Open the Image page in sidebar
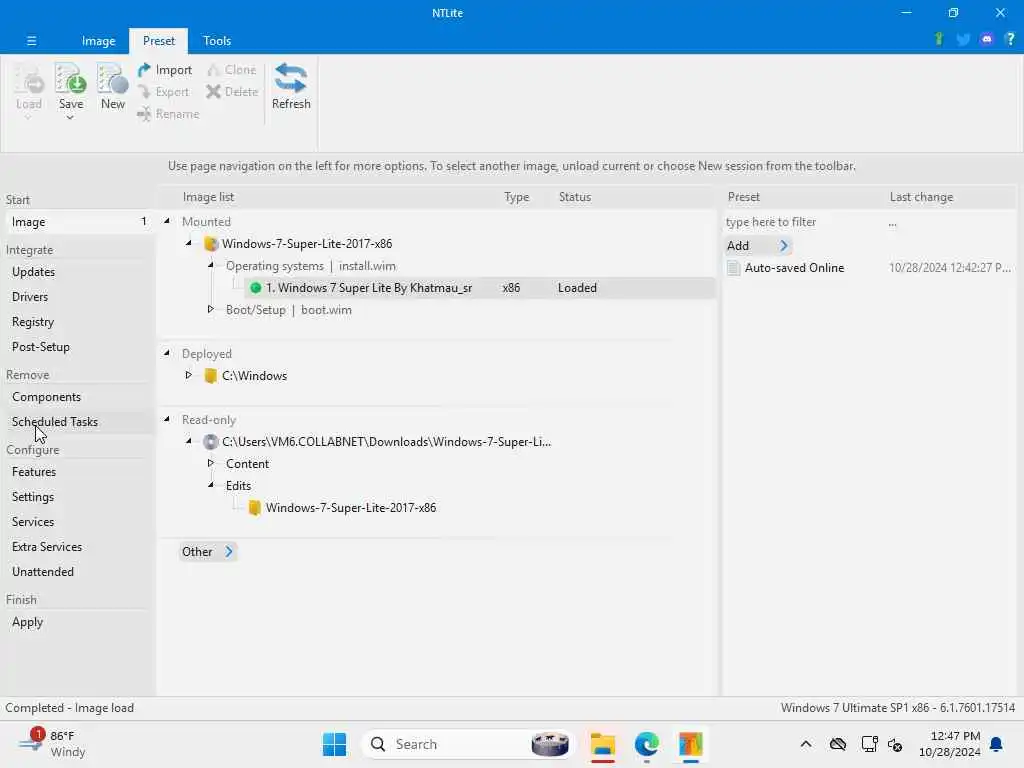1024x768 pixels. pos(78,222)
